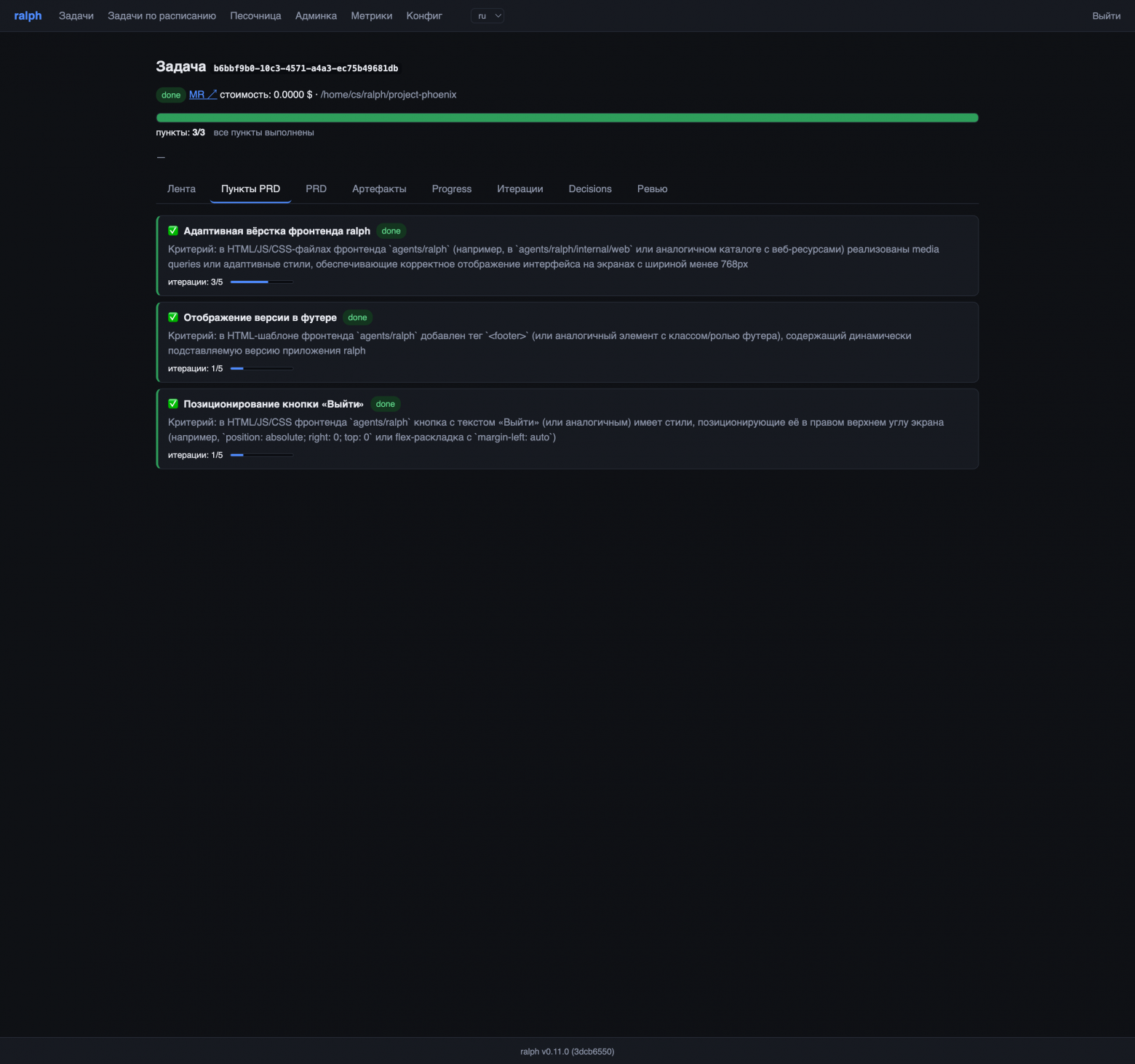
Task: Click the 'стоимость: 0.0000 $' text
Action: tap(266, 95)
